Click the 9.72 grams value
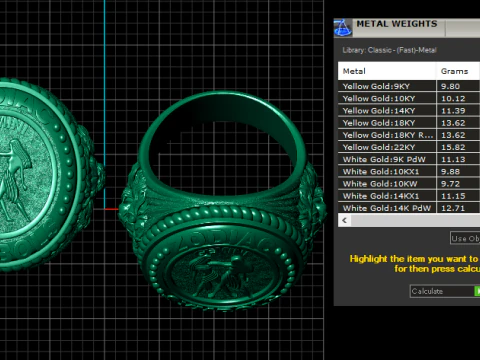 coord(450,184)
